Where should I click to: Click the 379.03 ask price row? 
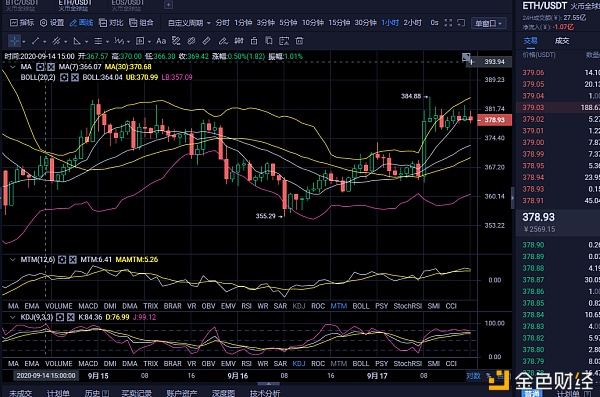[558, 108]
